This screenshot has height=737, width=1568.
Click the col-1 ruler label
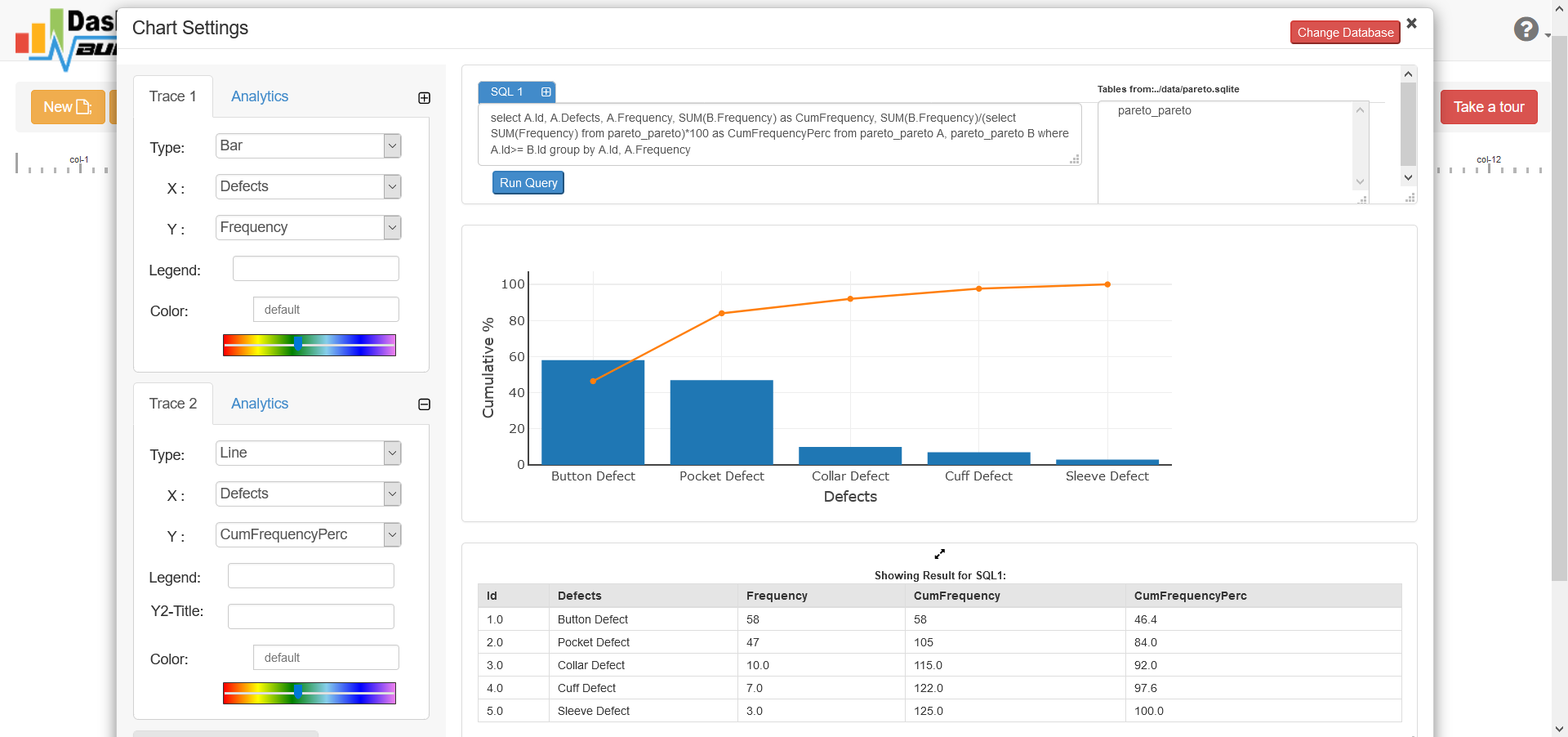[x=79, y=159]
